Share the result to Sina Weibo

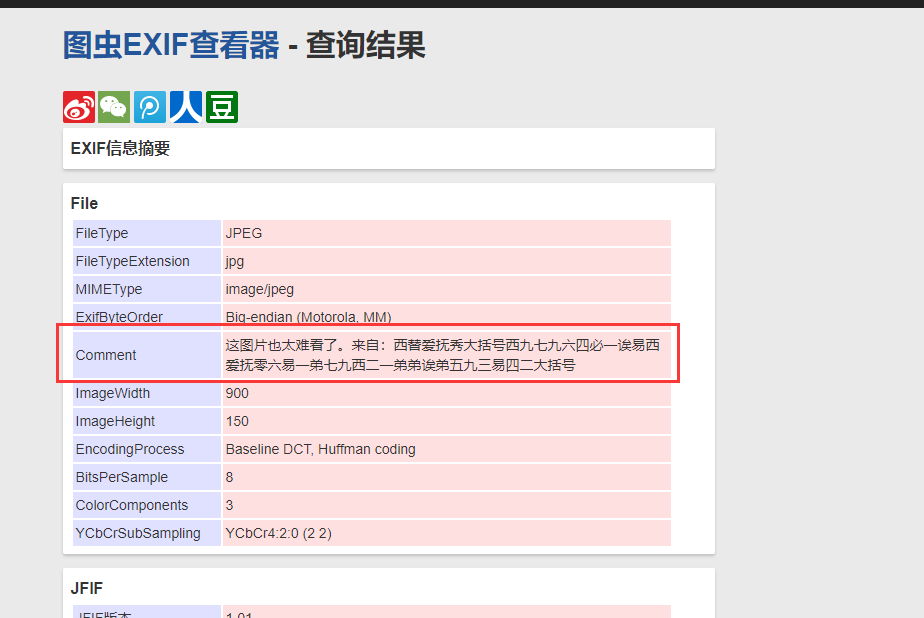78,106
